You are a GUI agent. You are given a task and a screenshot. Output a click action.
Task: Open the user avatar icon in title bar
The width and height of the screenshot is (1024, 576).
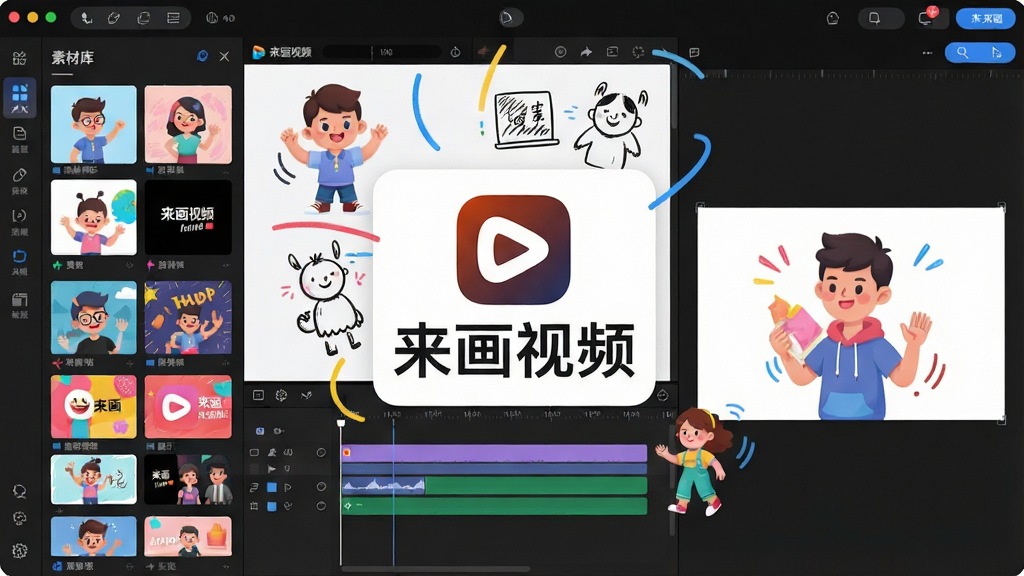point(833,18)
